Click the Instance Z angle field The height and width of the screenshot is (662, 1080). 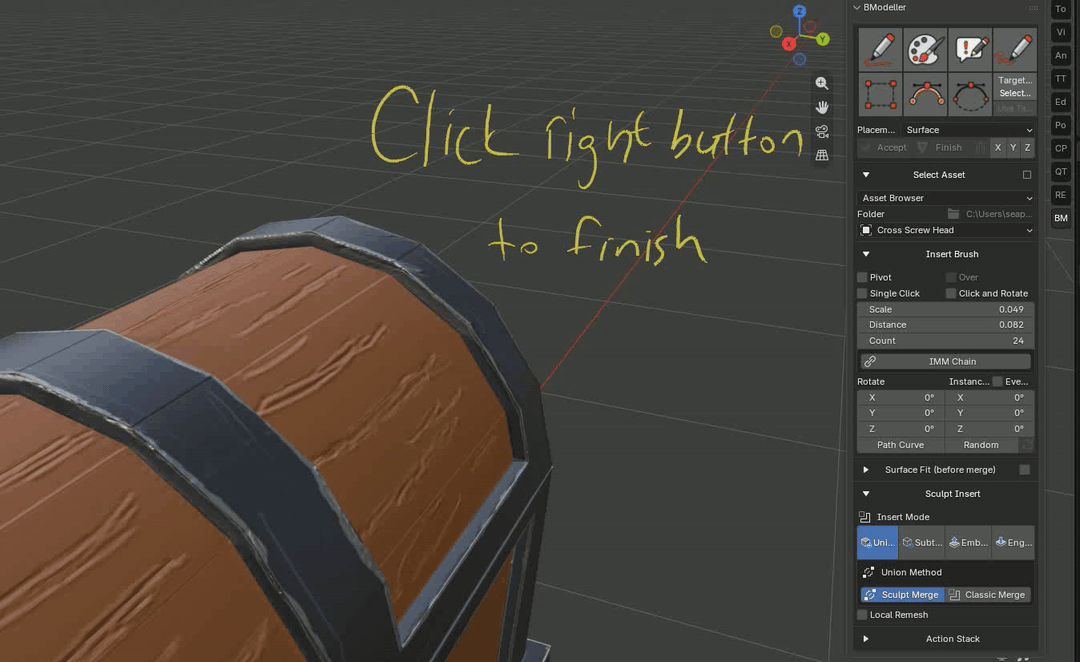pos(988,428)
